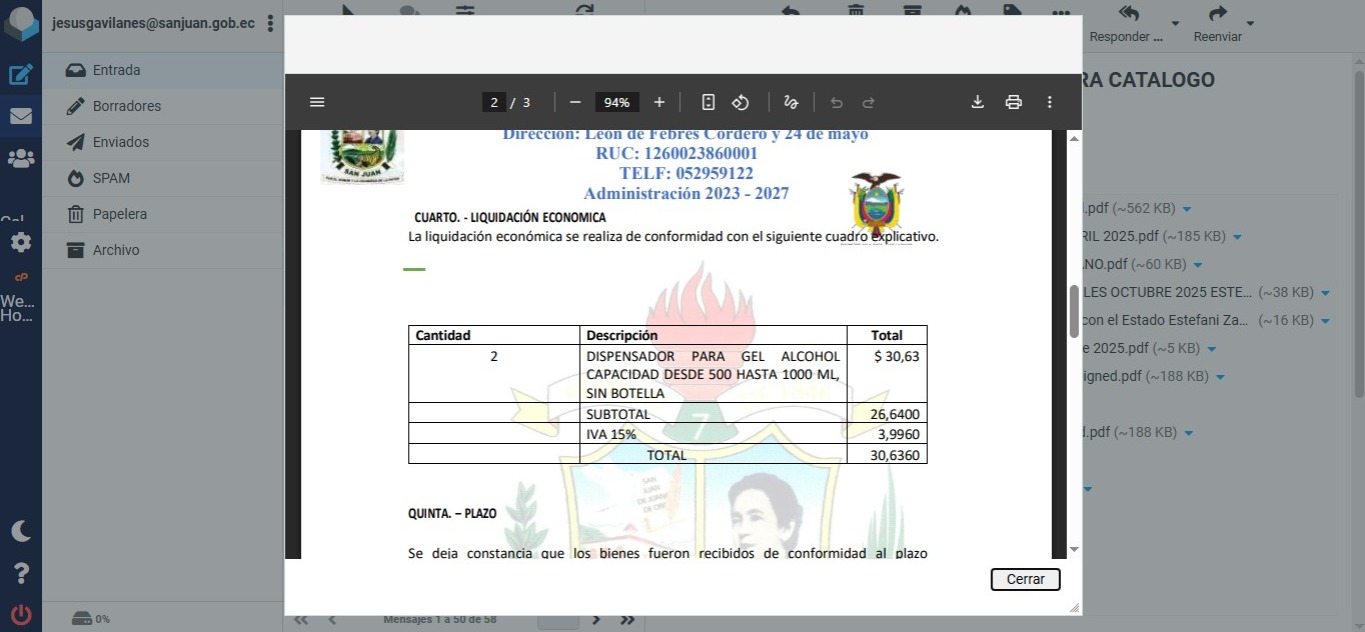
Task: Click the page number input field
Action: pyautogui.click(x=494, y=102)
